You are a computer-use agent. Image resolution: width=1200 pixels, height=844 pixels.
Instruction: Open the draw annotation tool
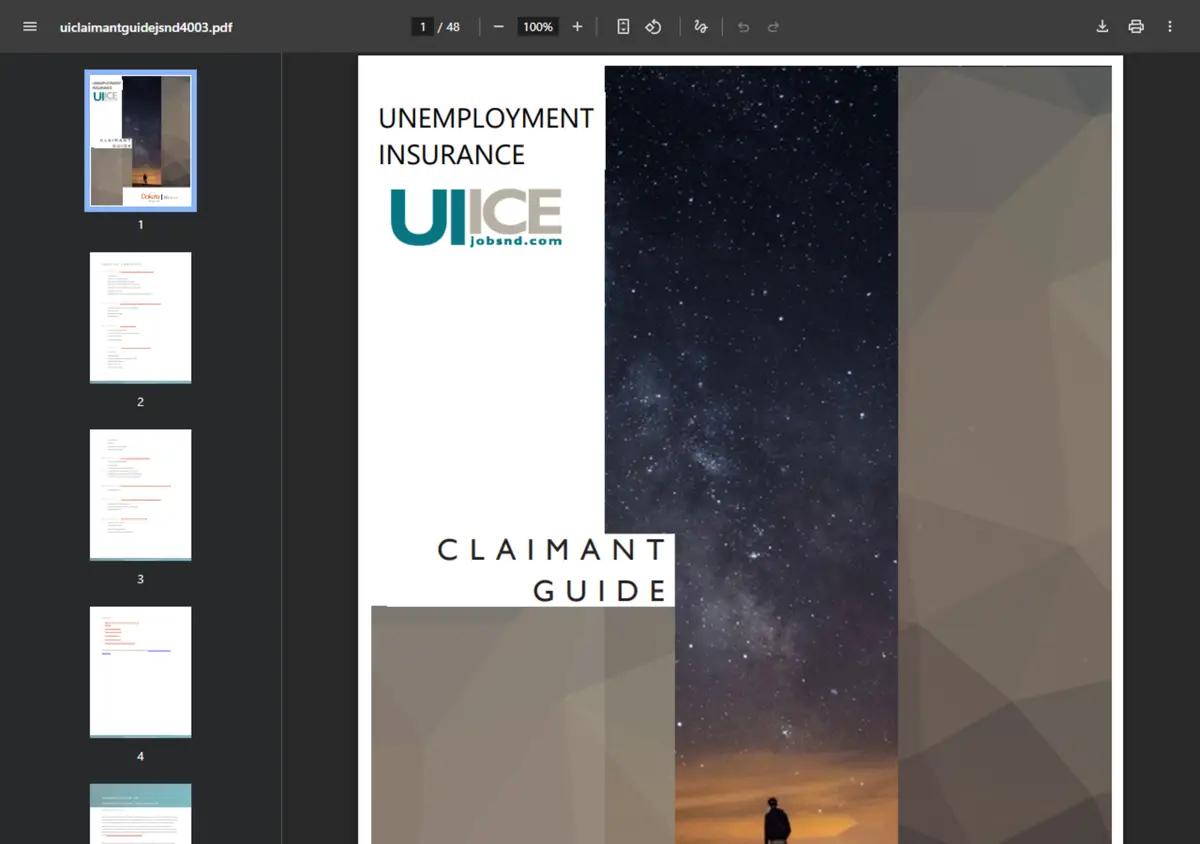(x=701, y=27)
